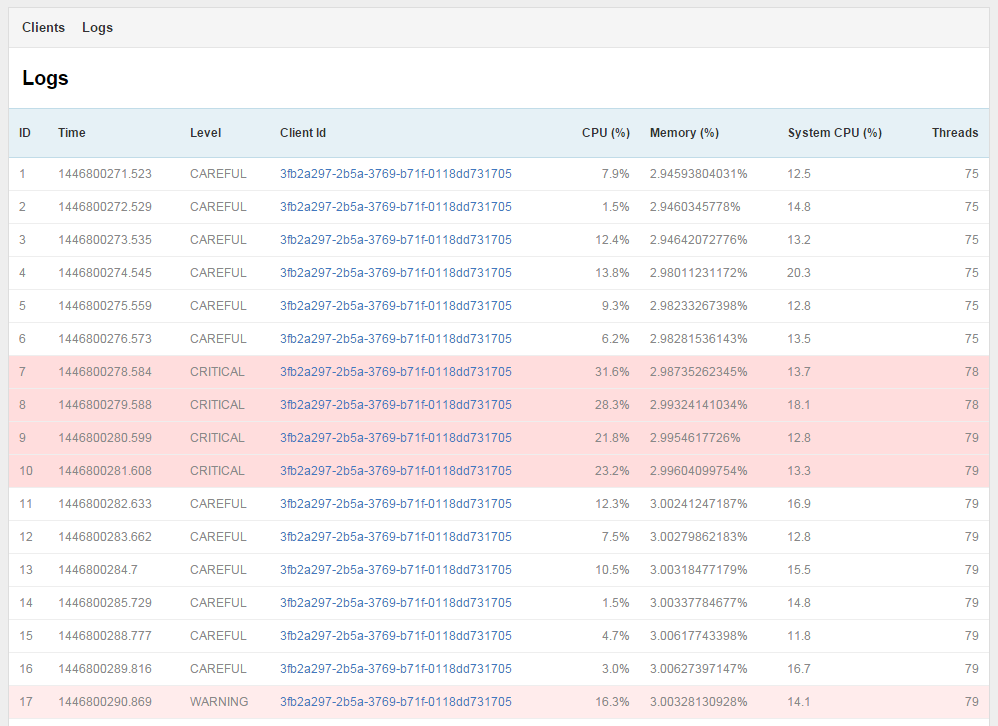Click memory value 2.9954617726%

coord(695,438)
